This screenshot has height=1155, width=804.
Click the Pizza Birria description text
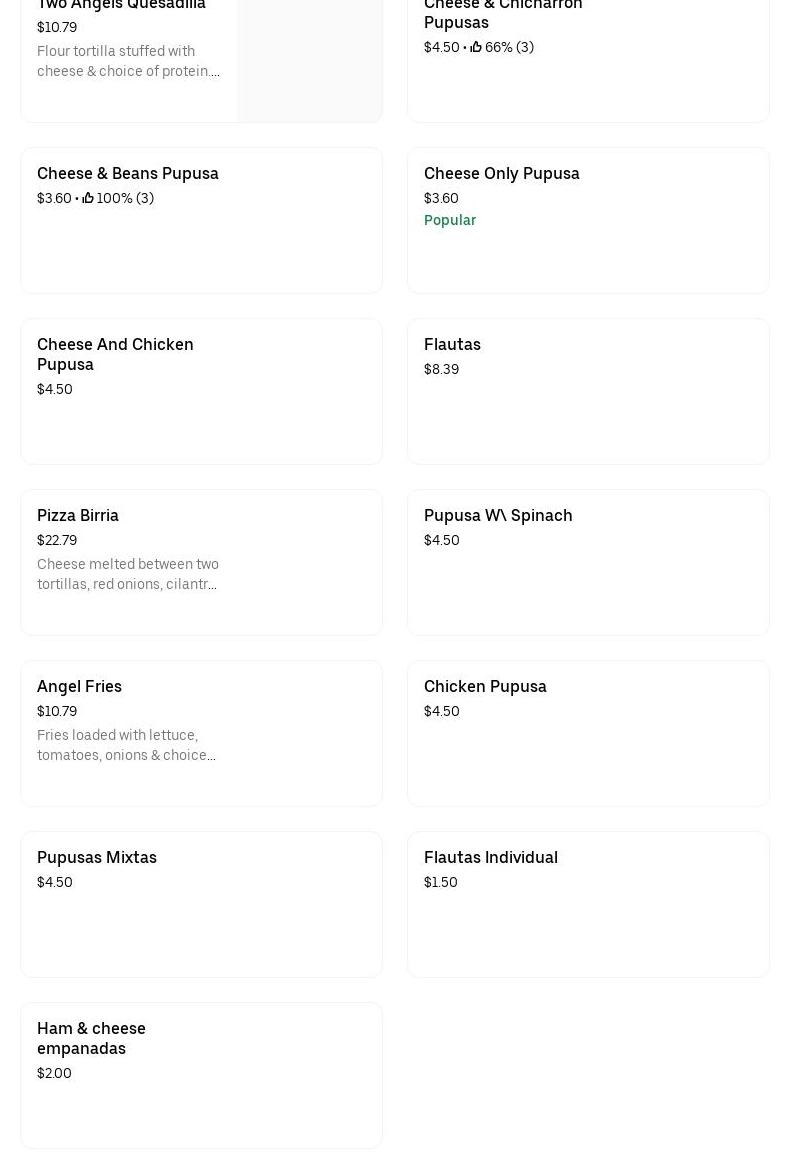[x=127, y=574]
